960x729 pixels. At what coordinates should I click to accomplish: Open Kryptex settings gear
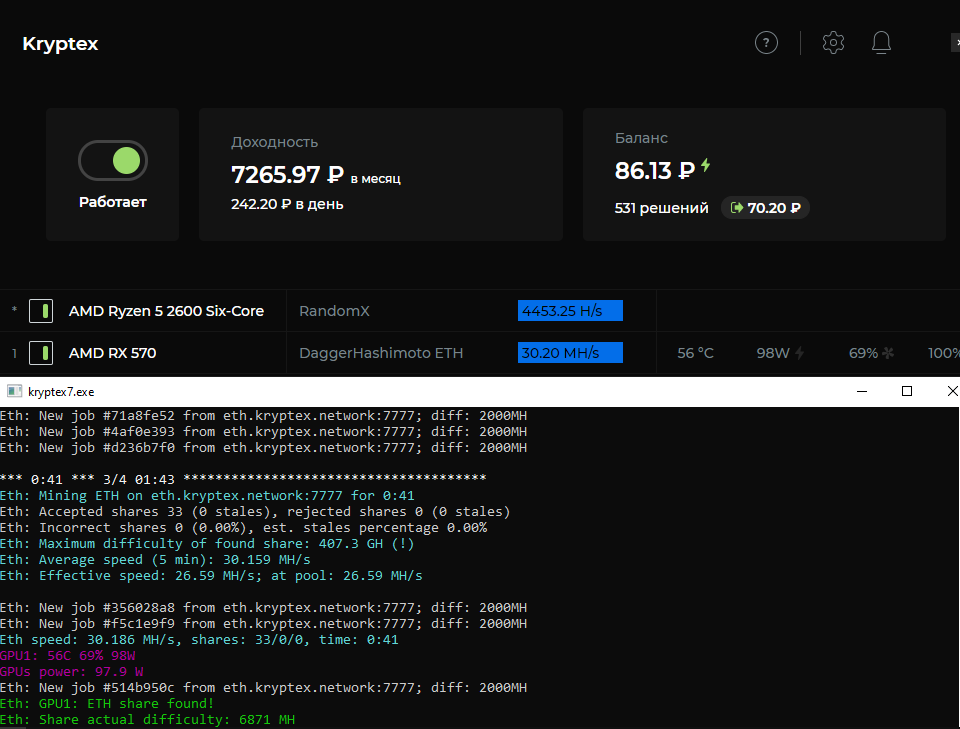click(833, 43)
